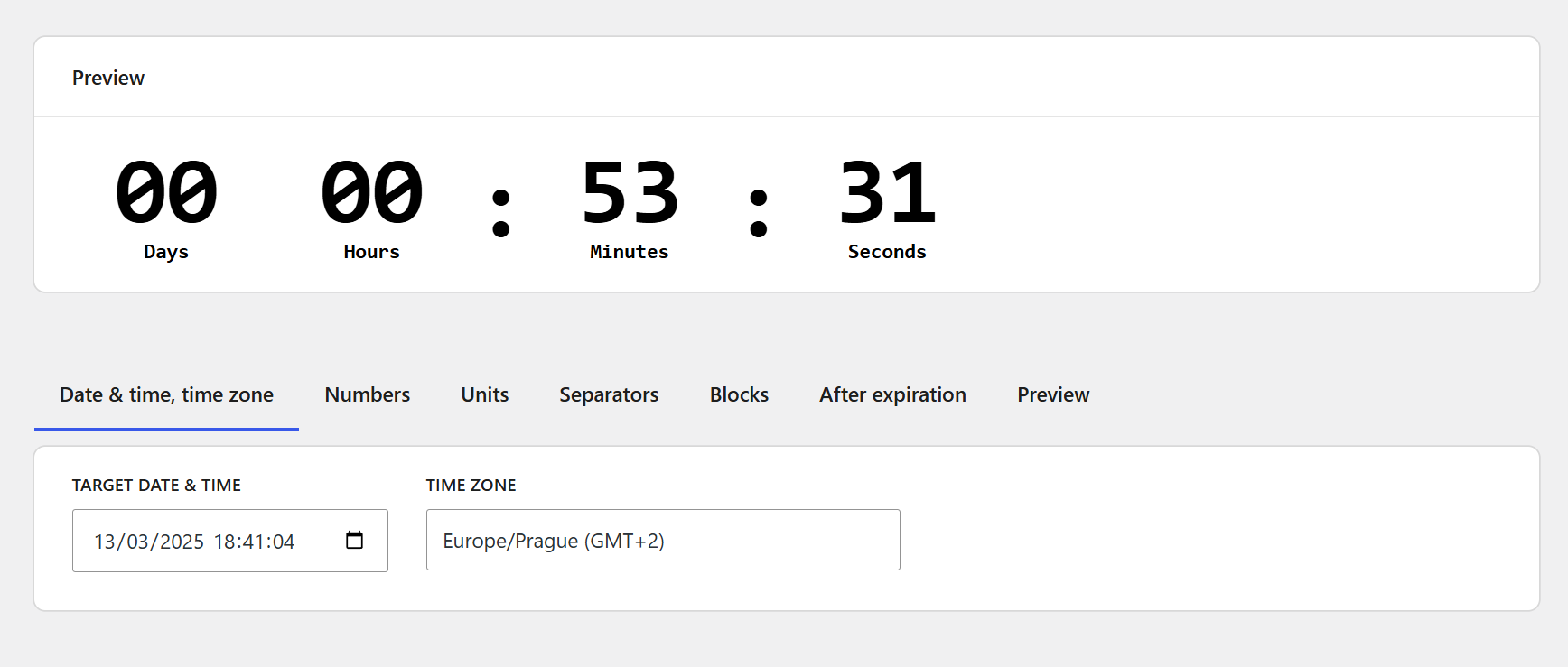Select the Separators tab

click(x=609, y=394)
